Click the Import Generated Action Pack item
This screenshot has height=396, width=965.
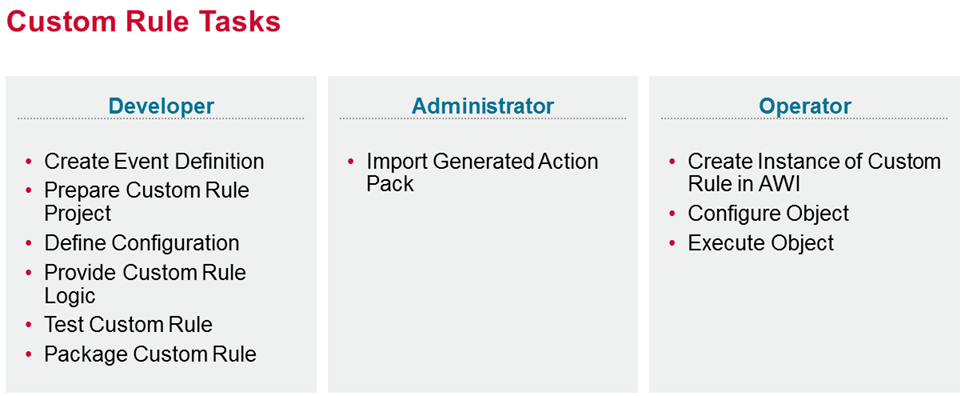482,172
